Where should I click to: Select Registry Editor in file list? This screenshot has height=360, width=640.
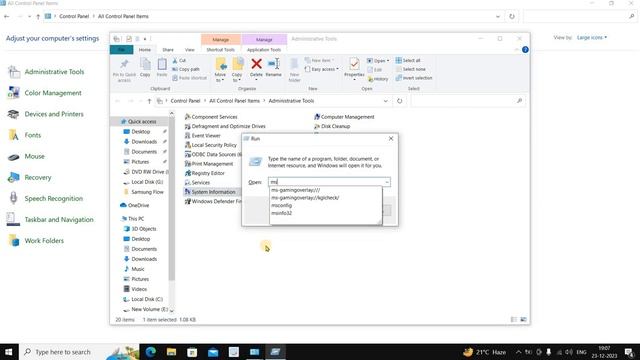(204, 173)
